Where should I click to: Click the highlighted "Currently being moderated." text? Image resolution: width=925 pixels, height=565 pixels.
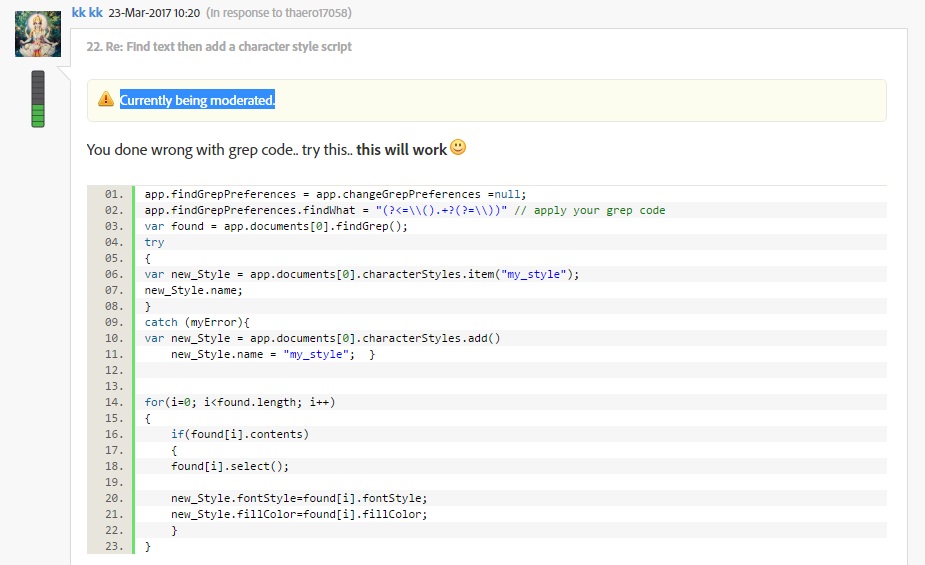[197, 100]
